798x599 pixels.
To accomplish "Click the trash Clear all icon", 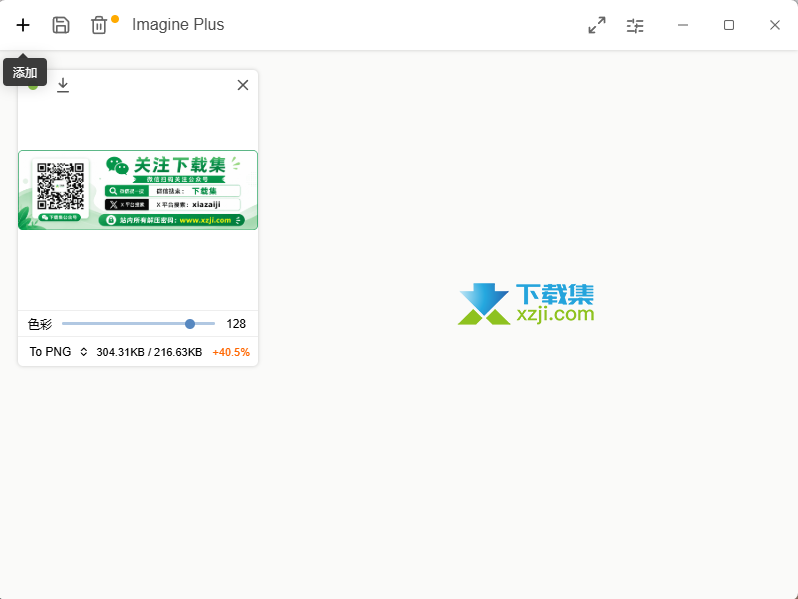I will pyautogui.click(x=99, y=25).
